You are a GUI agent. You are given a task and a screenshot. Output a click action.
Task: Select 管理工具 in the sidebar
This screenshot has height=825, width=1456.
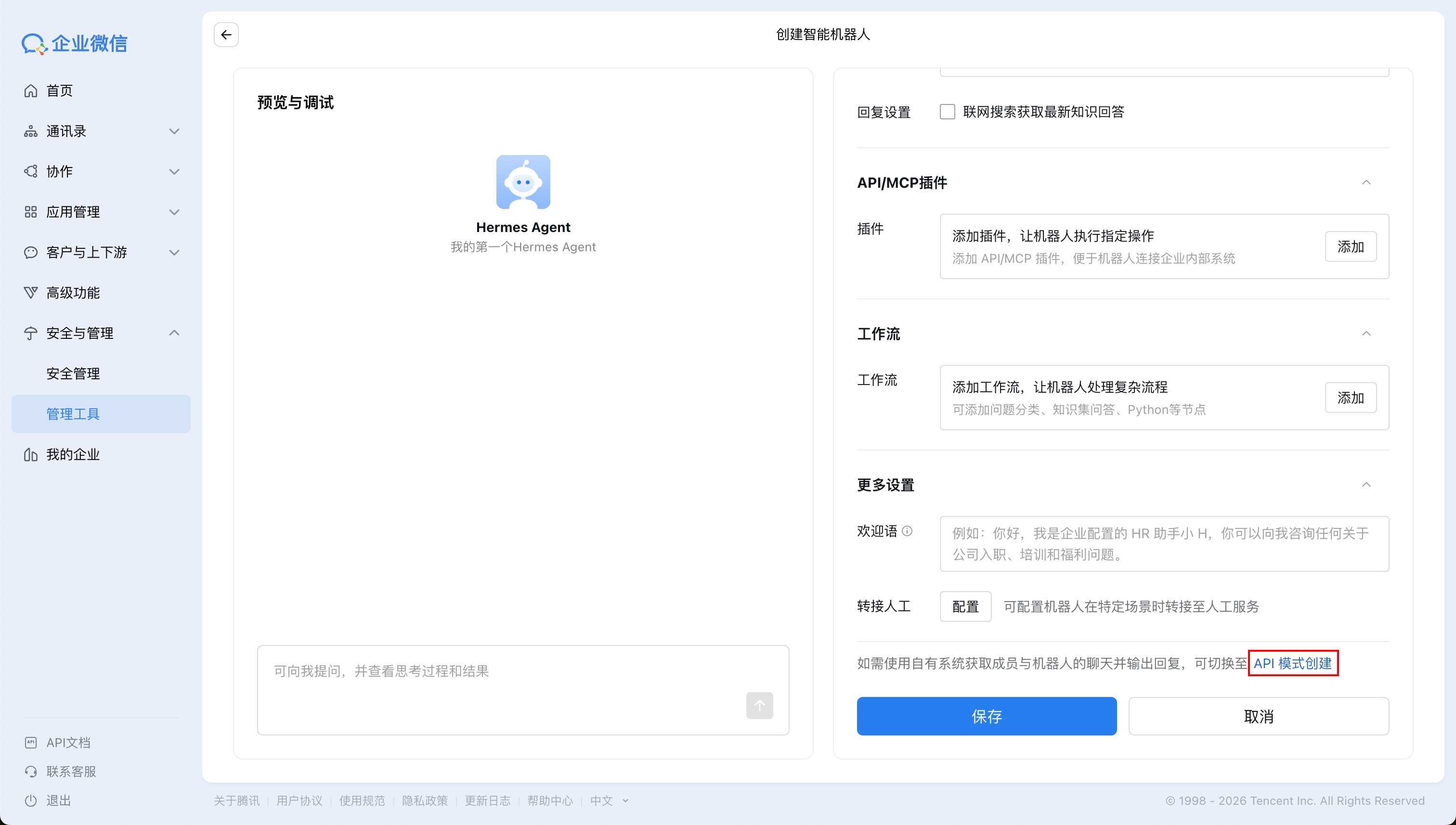pyautogui.click(x=73, y=413)
